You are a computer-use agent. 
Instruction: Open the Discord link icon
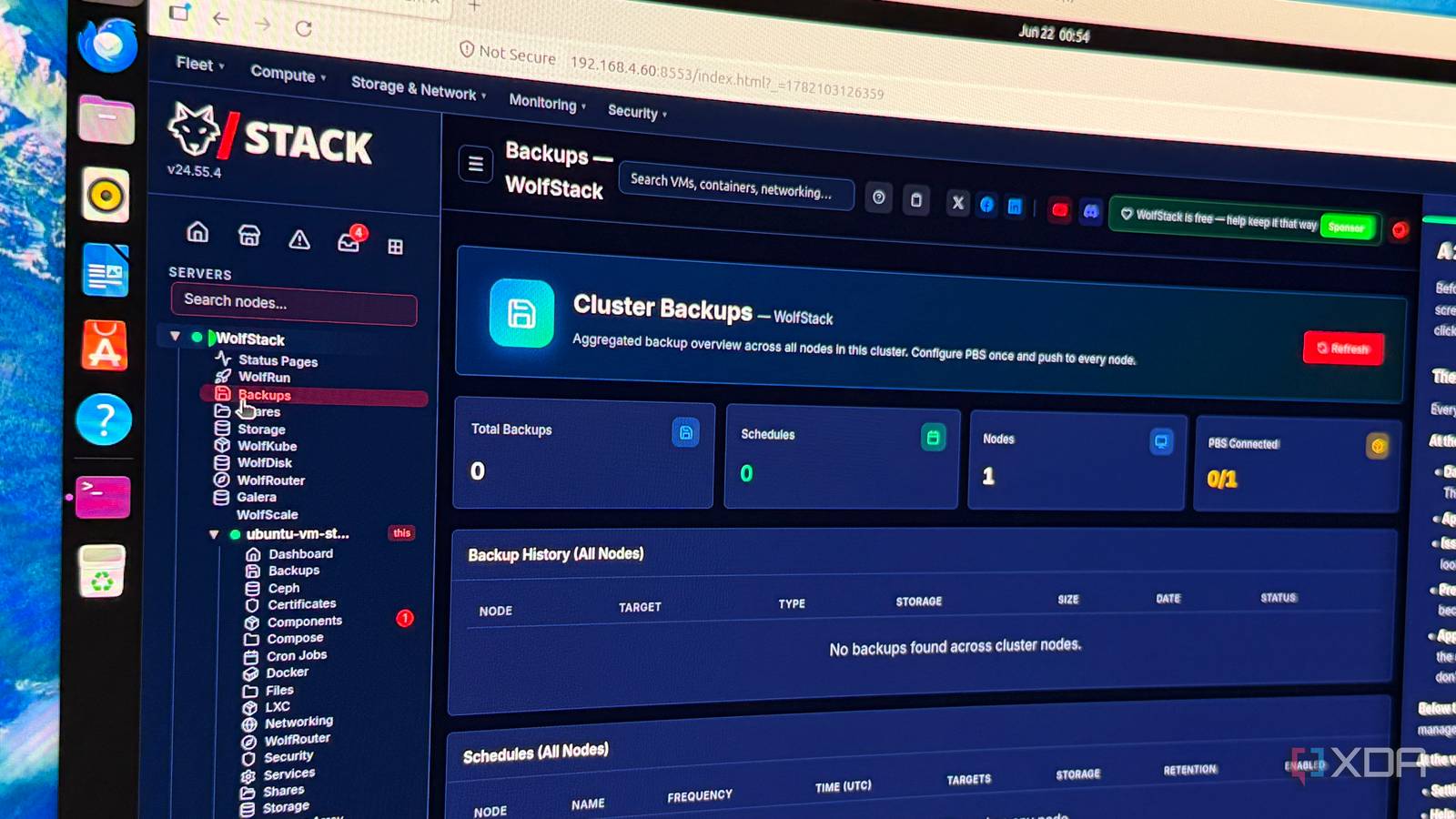click(1090, 212)
